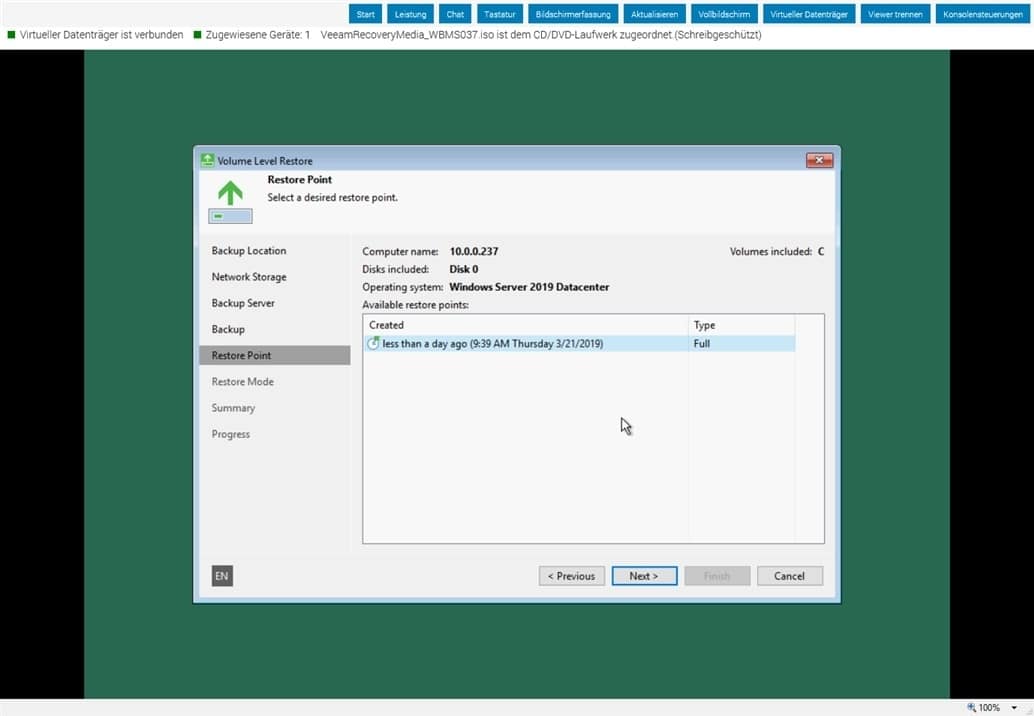This screenshot has width=1034, height=716.
Task: Cancel the restore wizard
Action: (789, 576)
